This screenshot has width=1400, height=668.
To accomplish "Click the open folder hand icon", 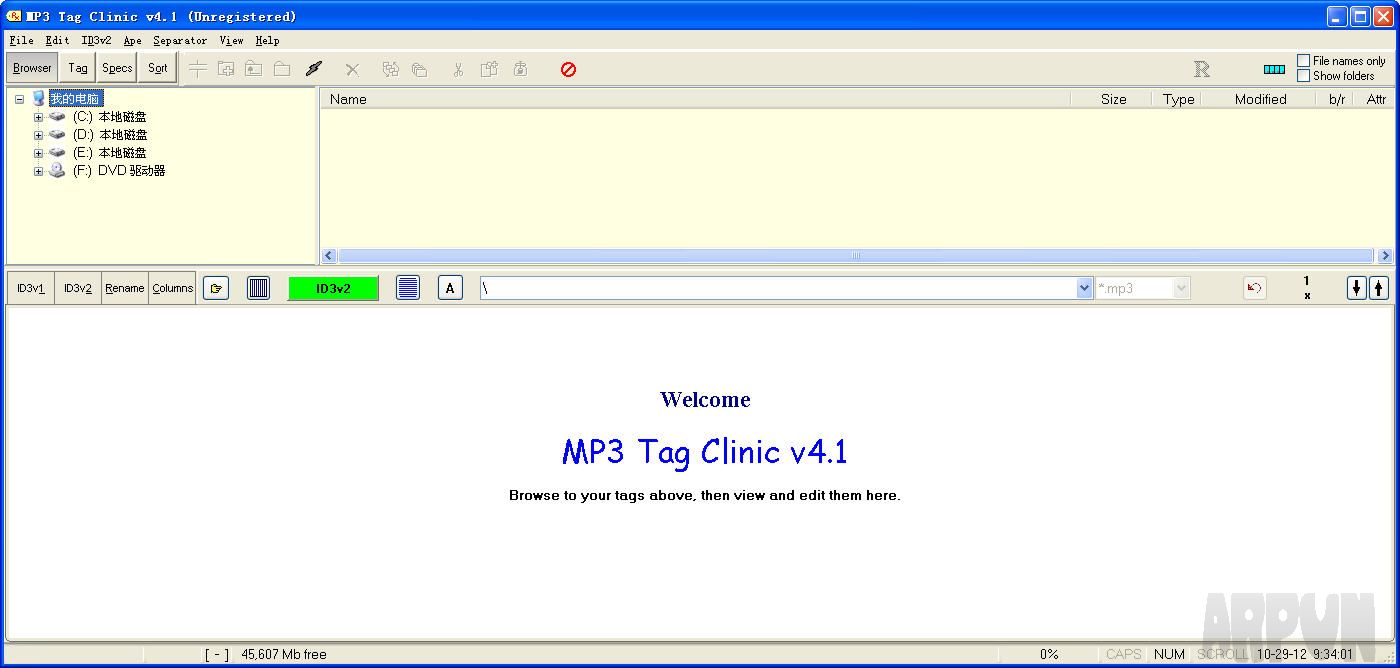I will point(216,288).
